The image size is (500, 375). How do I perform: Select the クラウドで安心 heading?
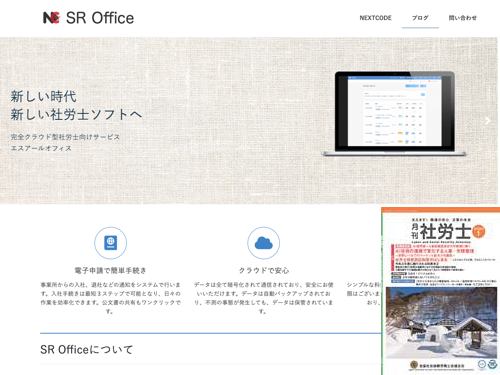(x=264, y=270)
